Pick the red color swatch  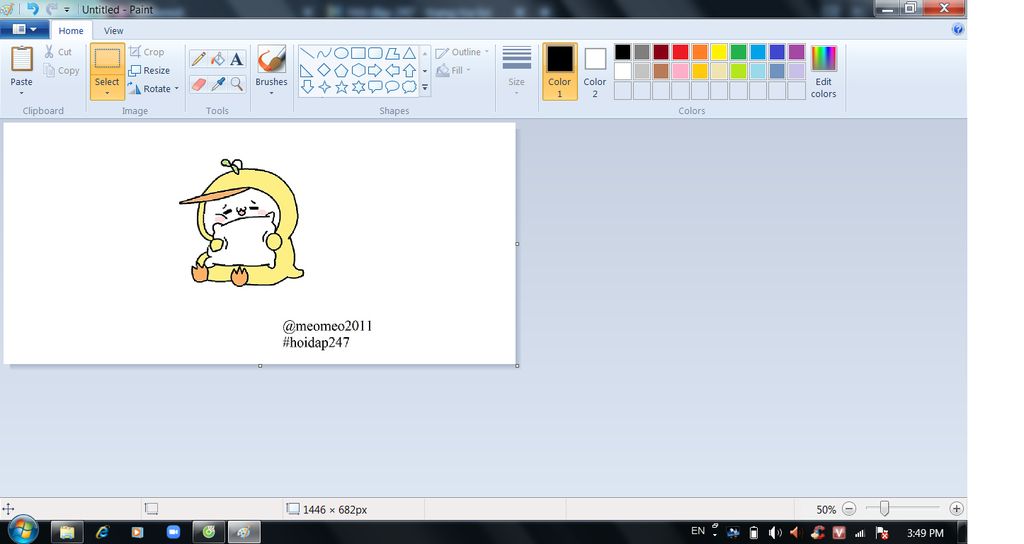click(x=680, y=52)
